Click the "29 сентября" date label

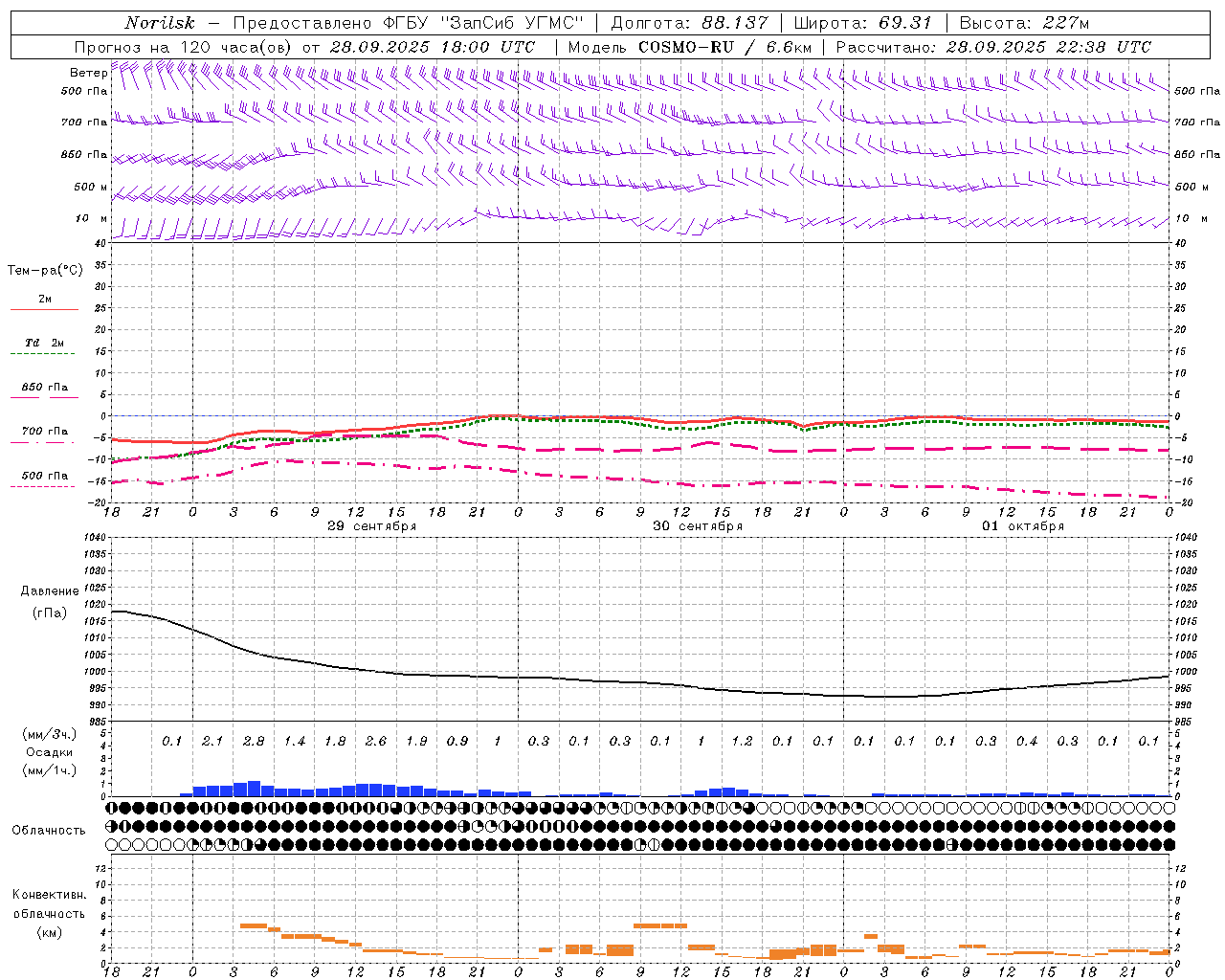(x=371, y=526)
